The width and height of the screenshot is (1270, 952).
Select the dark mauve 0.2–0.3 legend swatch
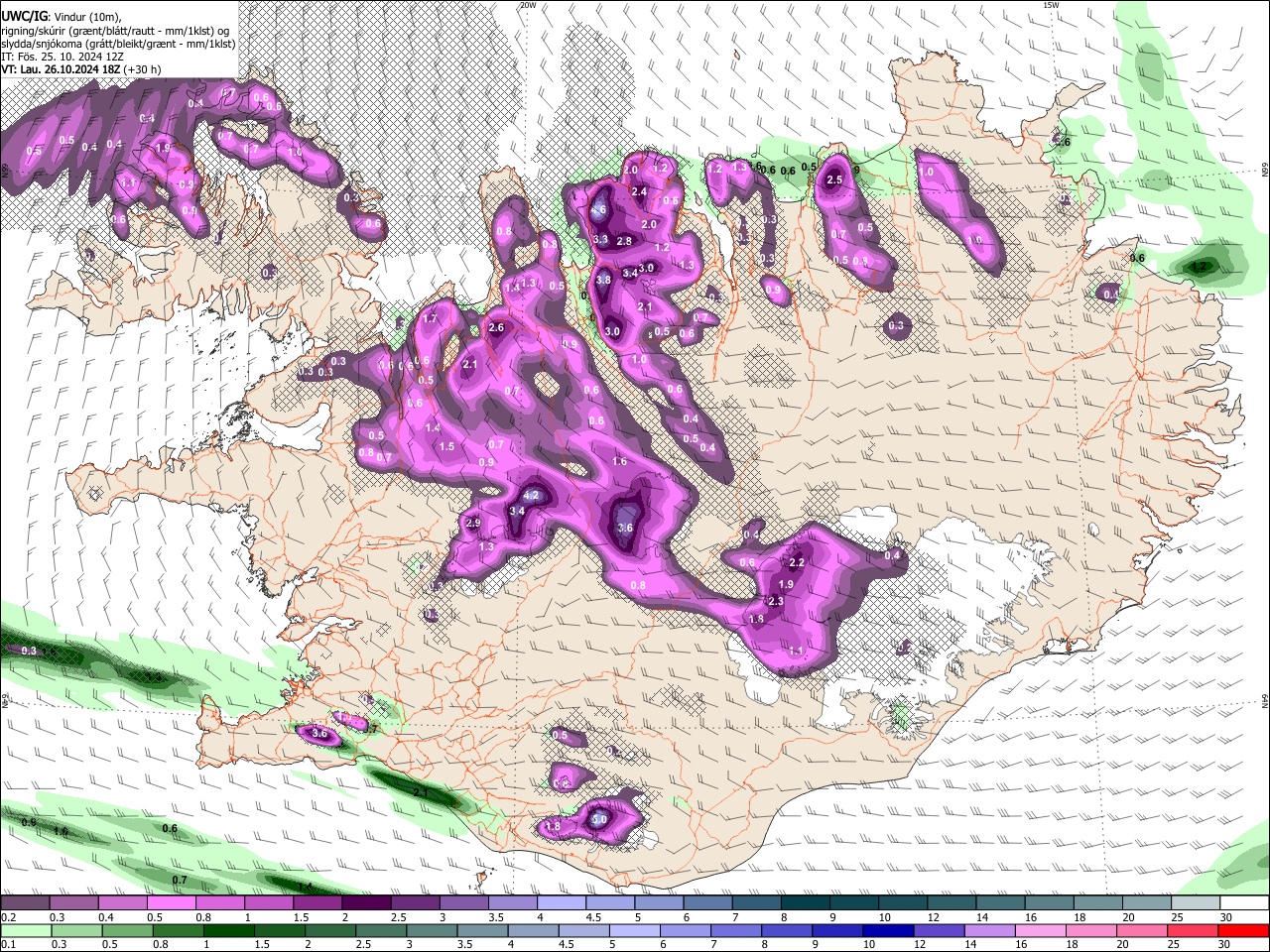point(25,903)
